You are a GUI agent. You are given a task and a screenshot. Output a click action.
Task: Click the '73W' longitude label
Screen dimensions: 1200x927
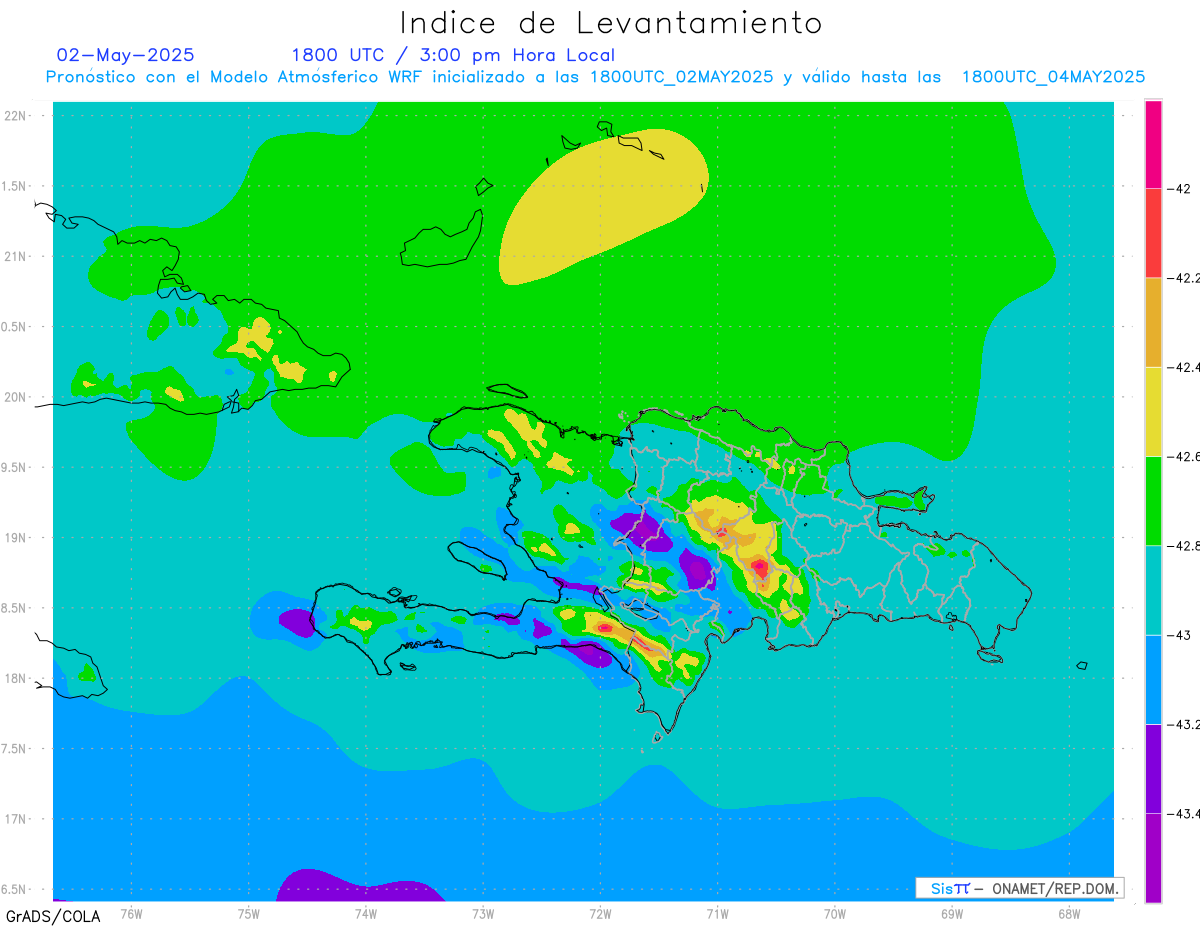coord(483,913)
